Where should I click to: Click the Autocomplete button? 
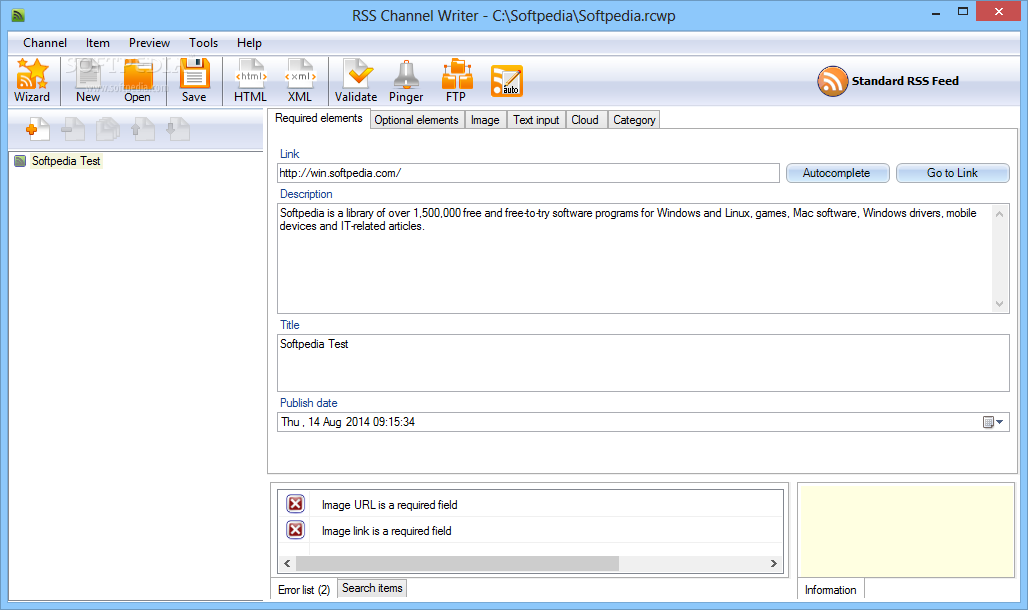pyautogui.click(x=837, y=173)
